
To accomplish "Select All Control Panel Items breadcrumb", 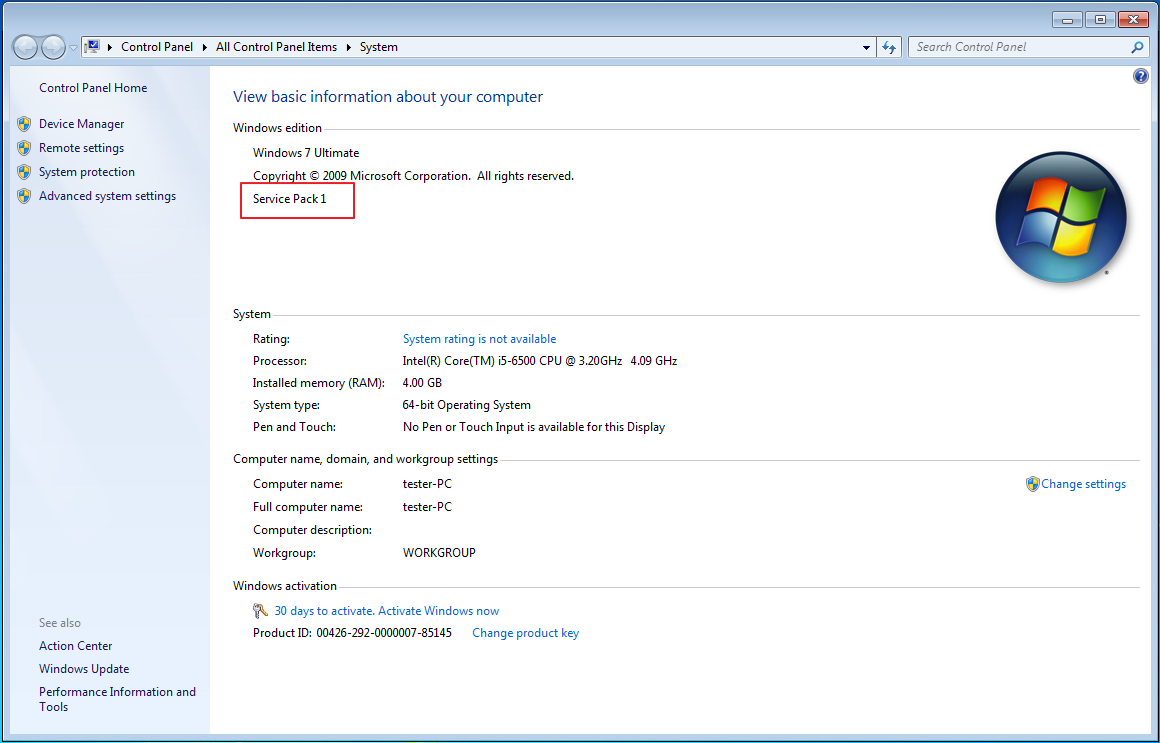I will [x=276, y=47].
